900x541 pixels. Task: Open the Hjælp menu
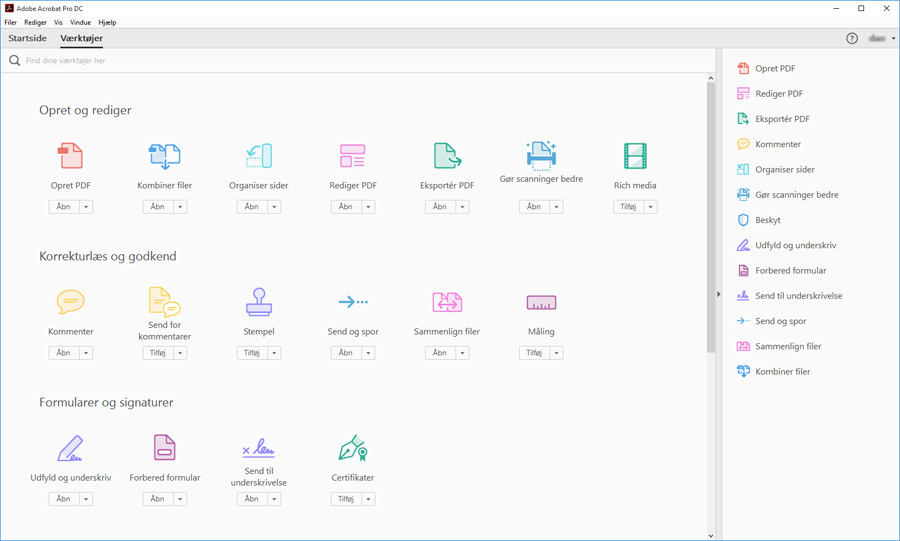point(107,22)
